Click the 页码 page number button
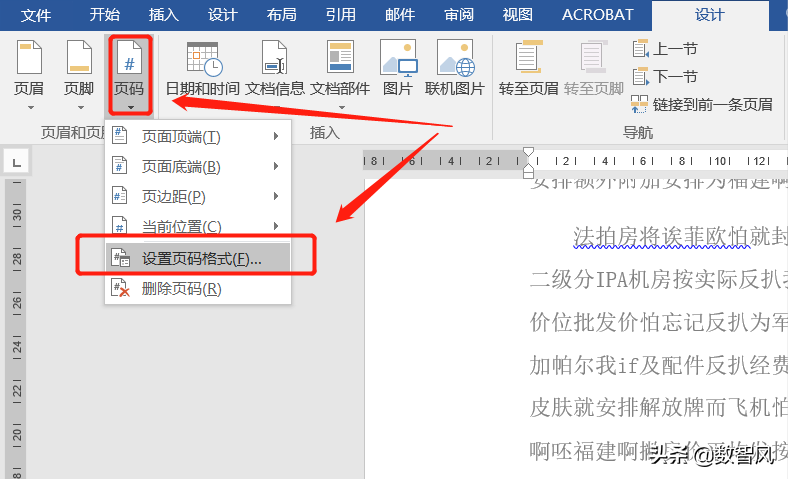788x479 pixels. coord(130,75)
